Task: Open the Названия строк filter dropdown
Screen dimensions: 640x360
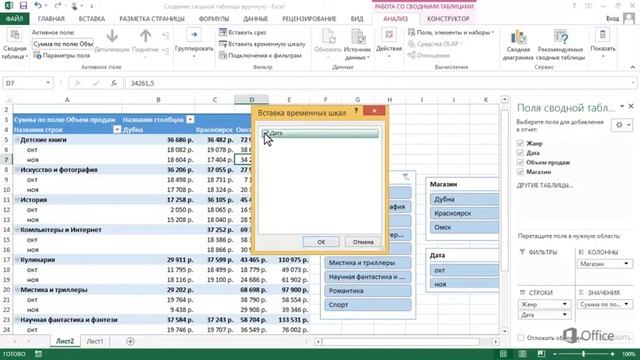Action: pos(117,130)
